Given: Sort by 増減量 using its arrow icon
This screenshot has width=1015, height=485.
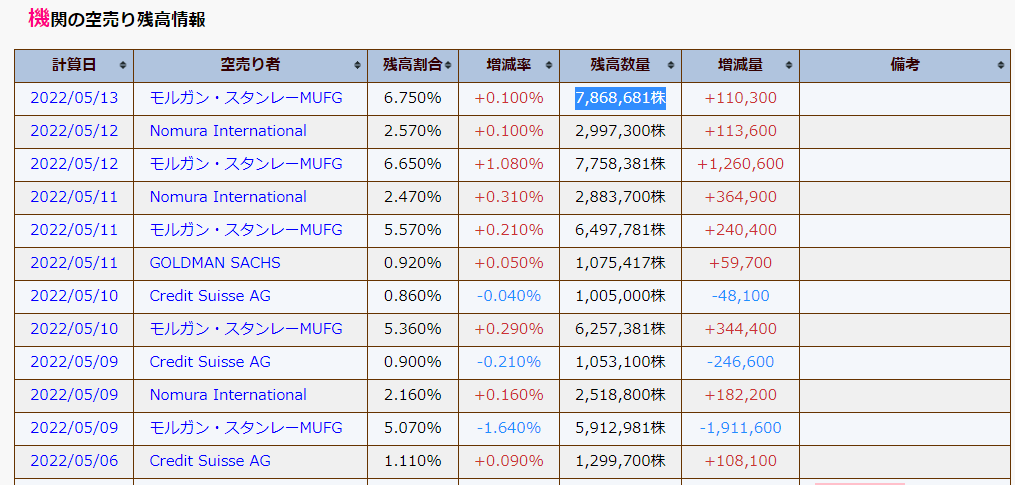Looking at the screenshot, I should 789,65.
